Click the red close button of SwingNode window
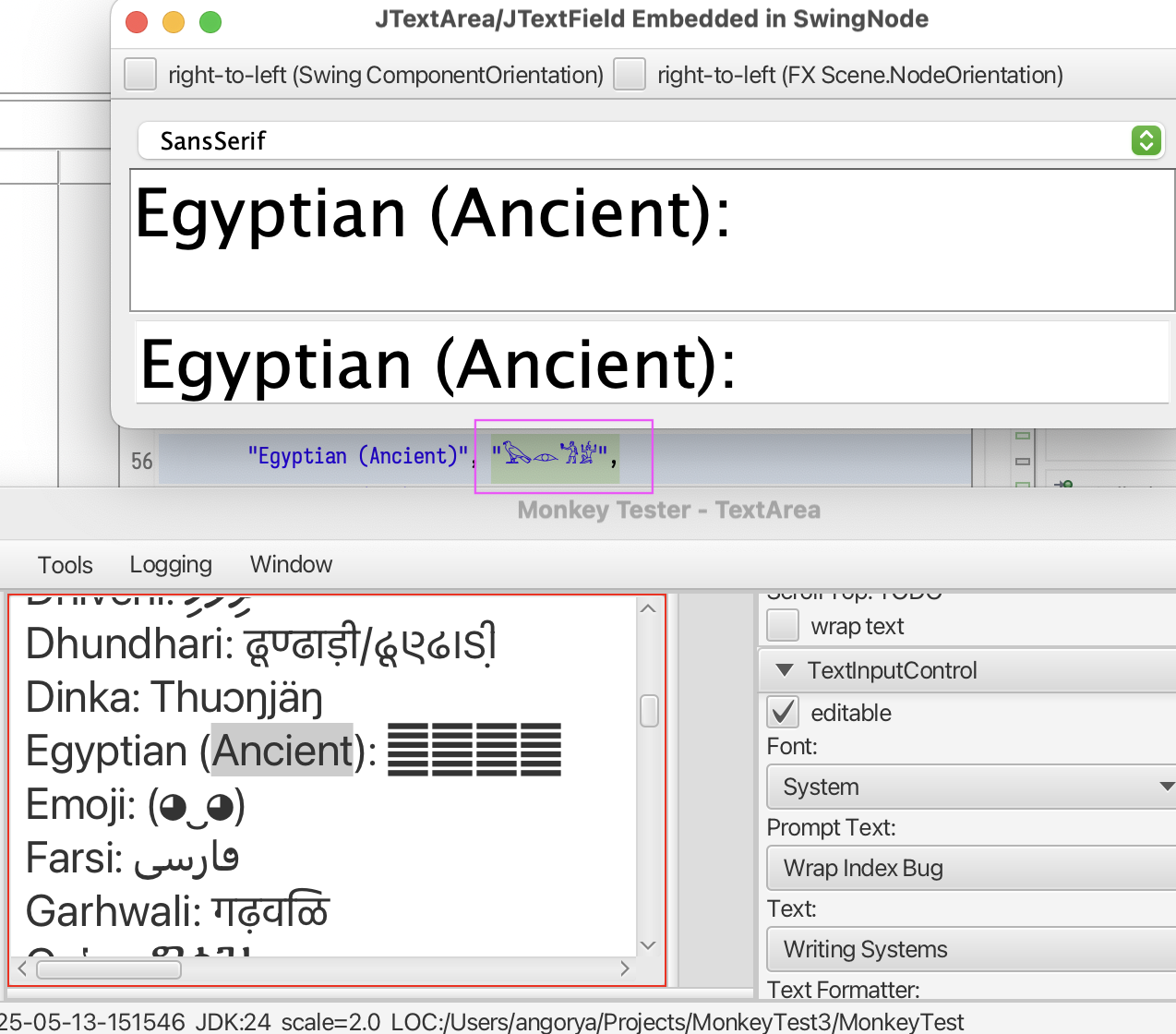The width and height of the screenshot is (1176, 1034). 137,21
